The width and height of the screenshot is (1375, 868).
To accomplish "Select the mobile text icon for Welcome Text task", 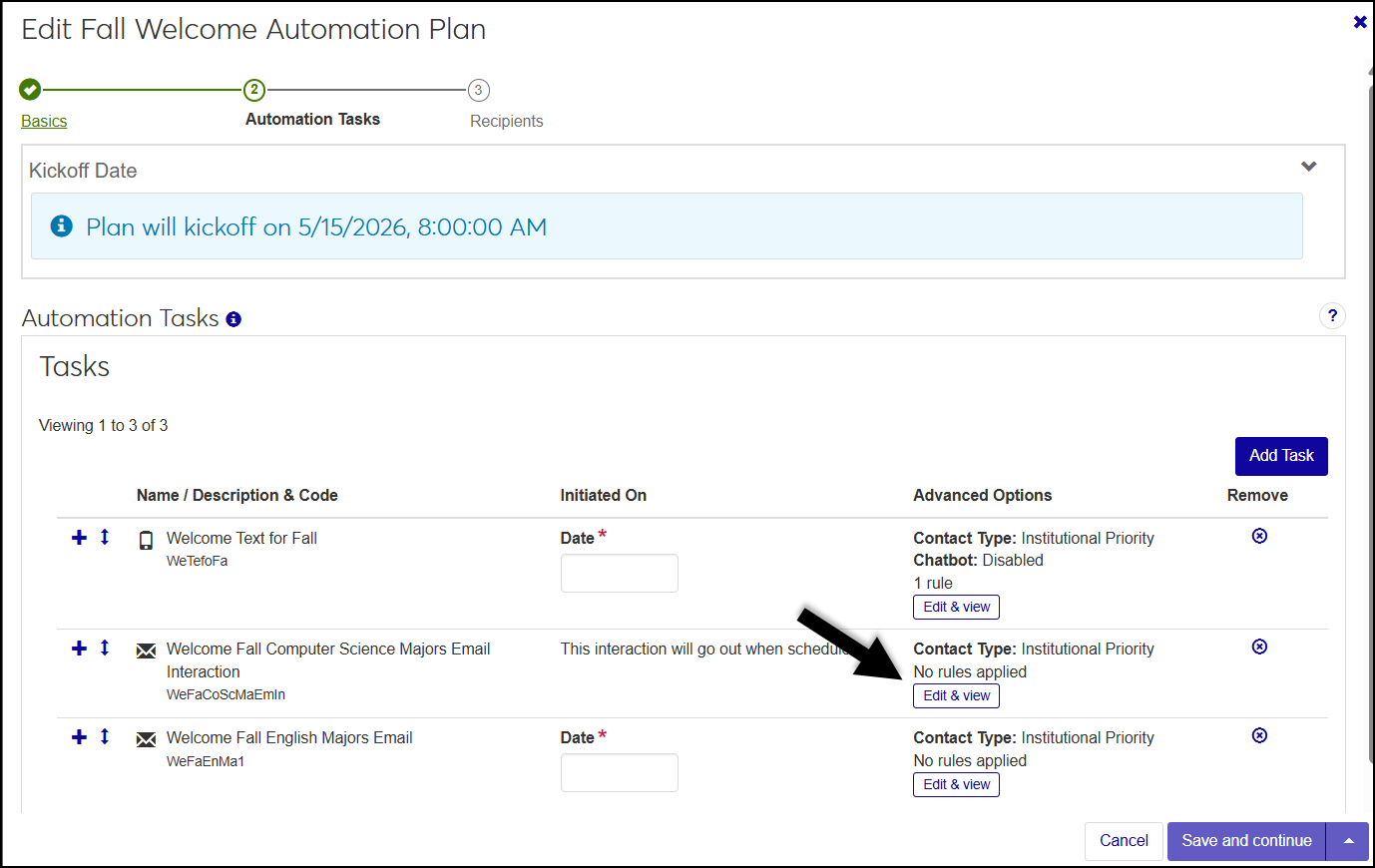I will coord(146,539).
